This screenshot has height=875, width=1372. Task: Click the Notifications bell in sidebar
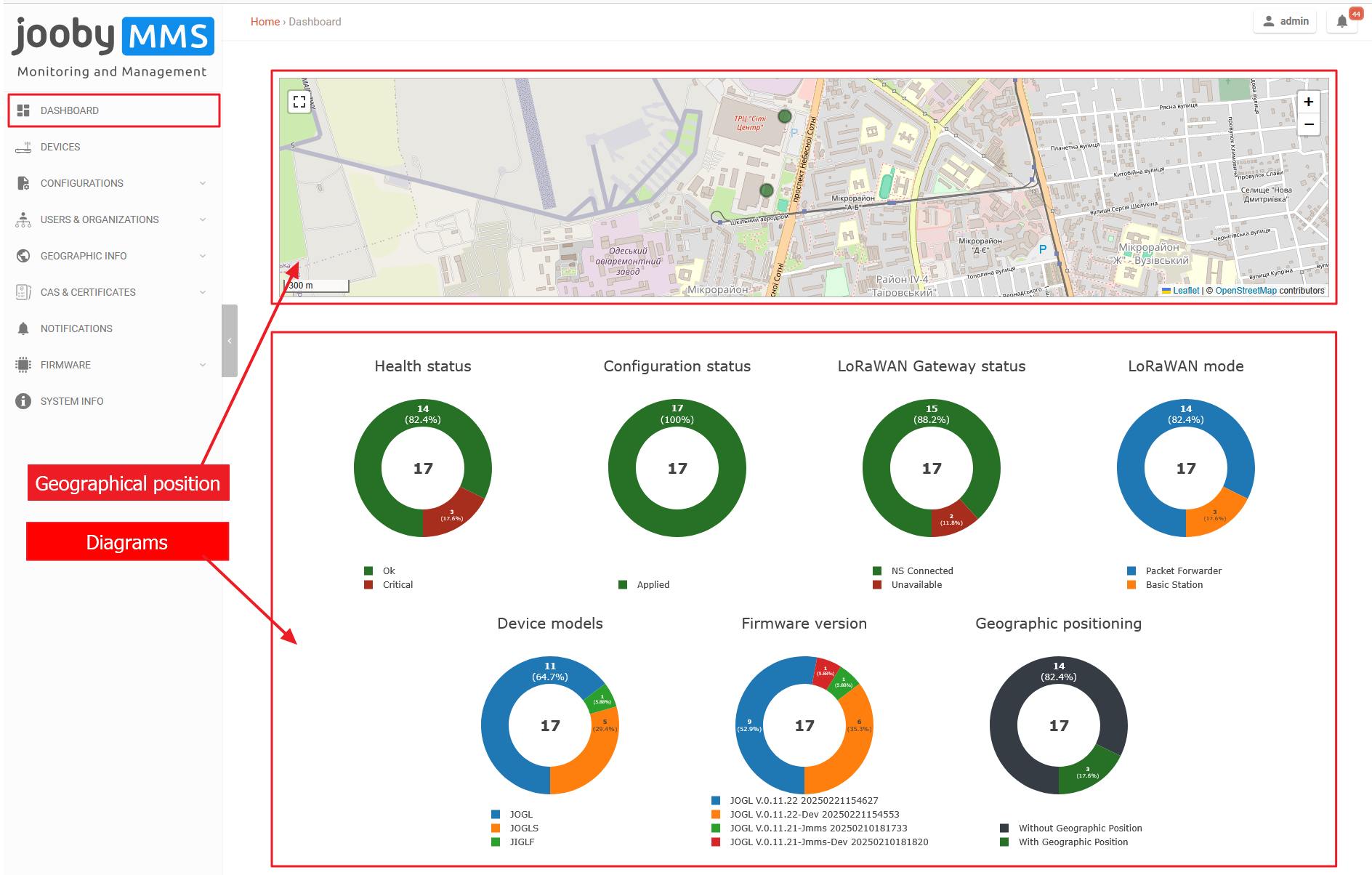coord(23,328)
